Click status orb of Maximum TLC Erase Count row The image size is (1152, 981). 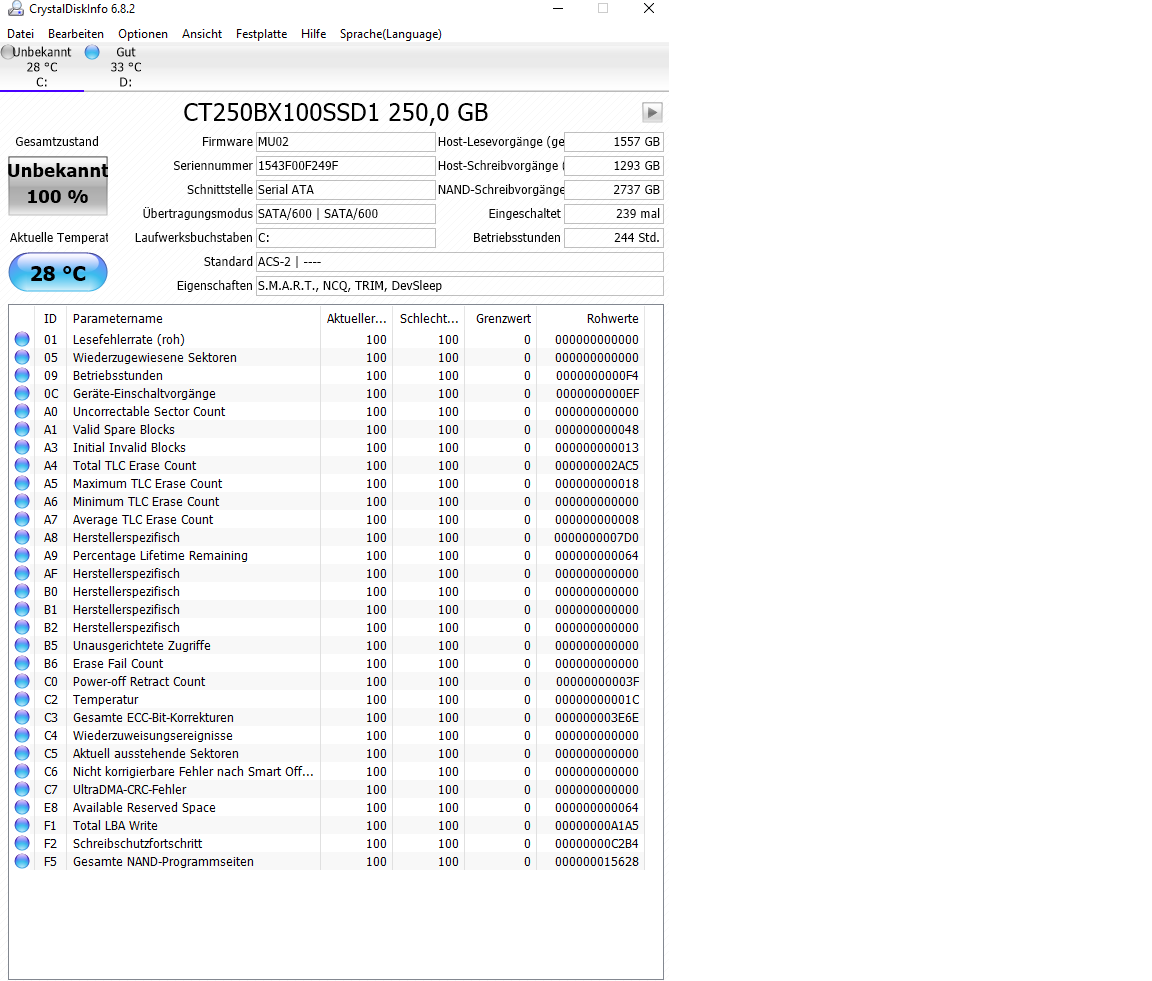pos(22,484)
